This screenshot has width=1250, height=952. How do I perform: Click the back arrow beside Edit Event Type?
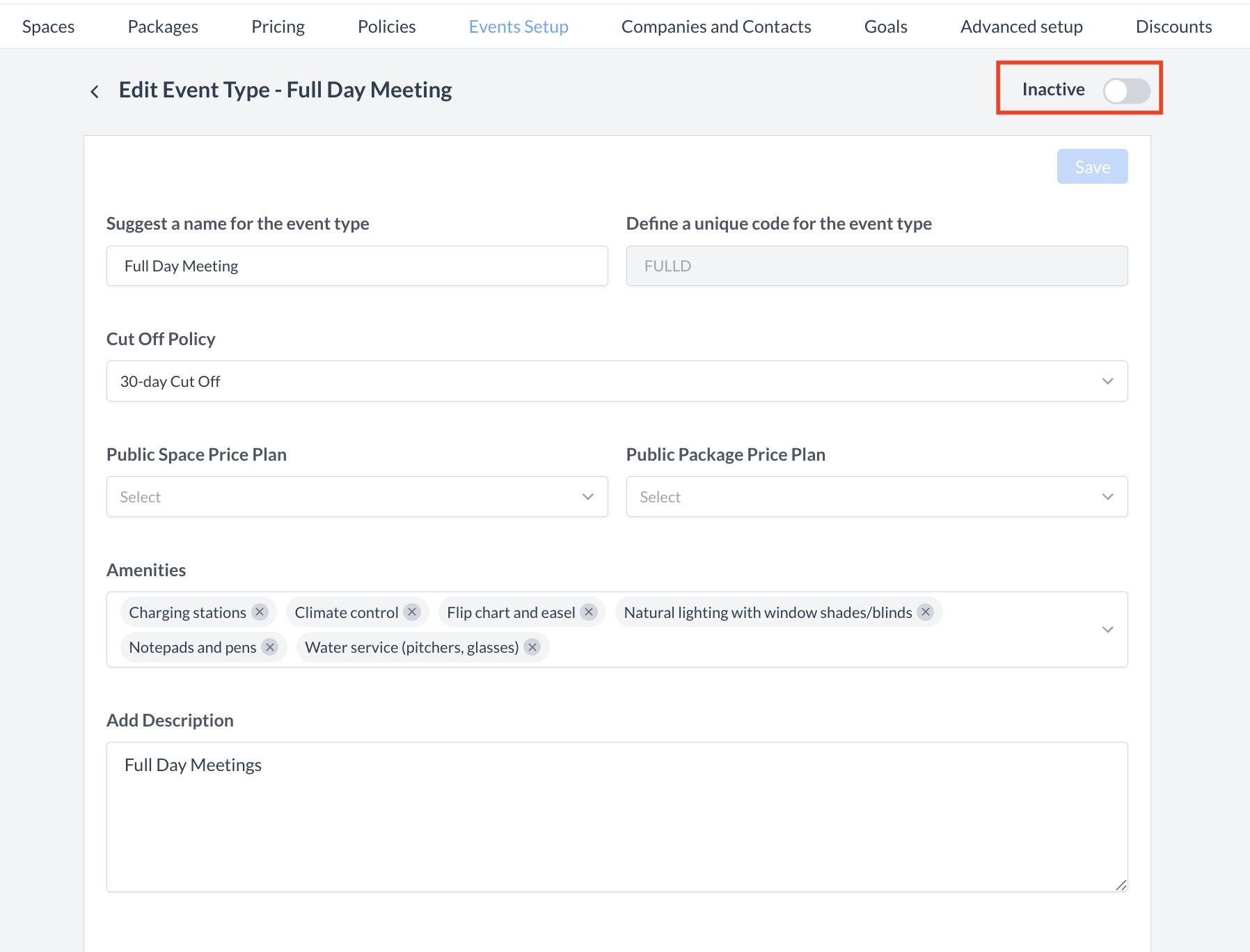(x=95, y=91)
